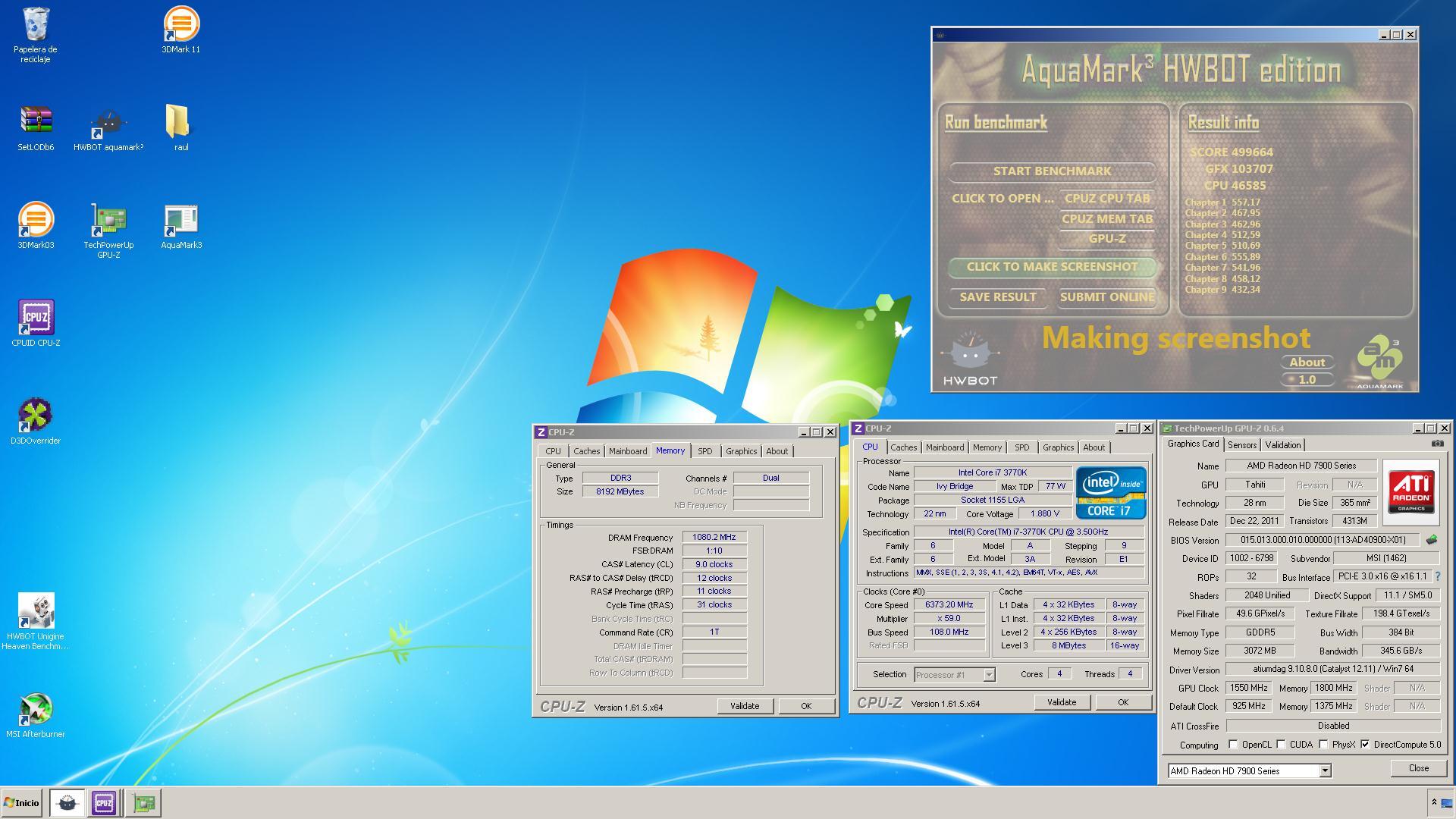Click About button in AquaMark

[1307, 362]
